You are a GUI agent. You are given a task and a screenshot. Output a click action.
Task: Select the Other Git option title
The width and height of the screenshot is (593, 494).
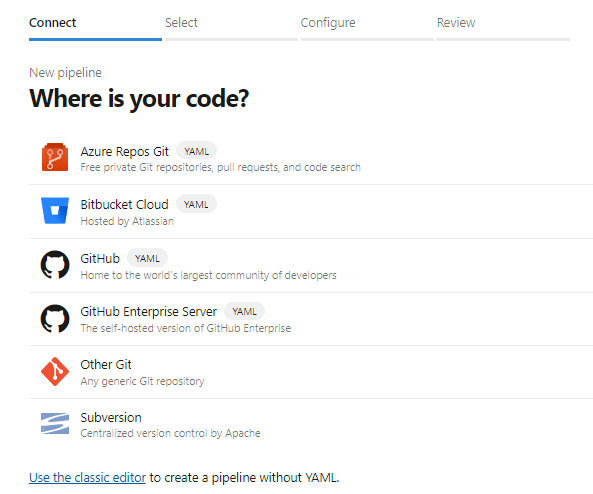[106, 364]
